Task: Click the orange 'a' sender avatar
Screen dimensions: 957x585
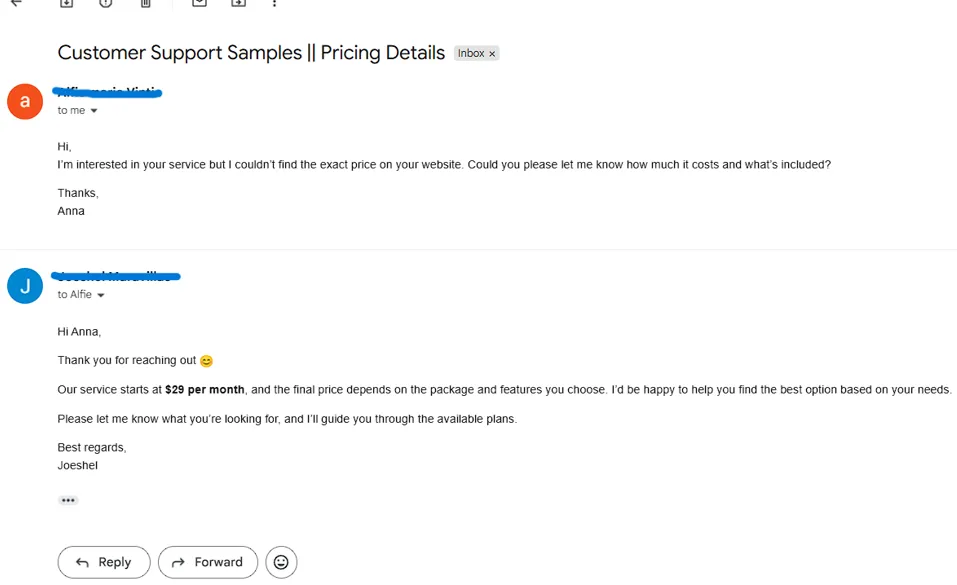Action: point(25,102)
